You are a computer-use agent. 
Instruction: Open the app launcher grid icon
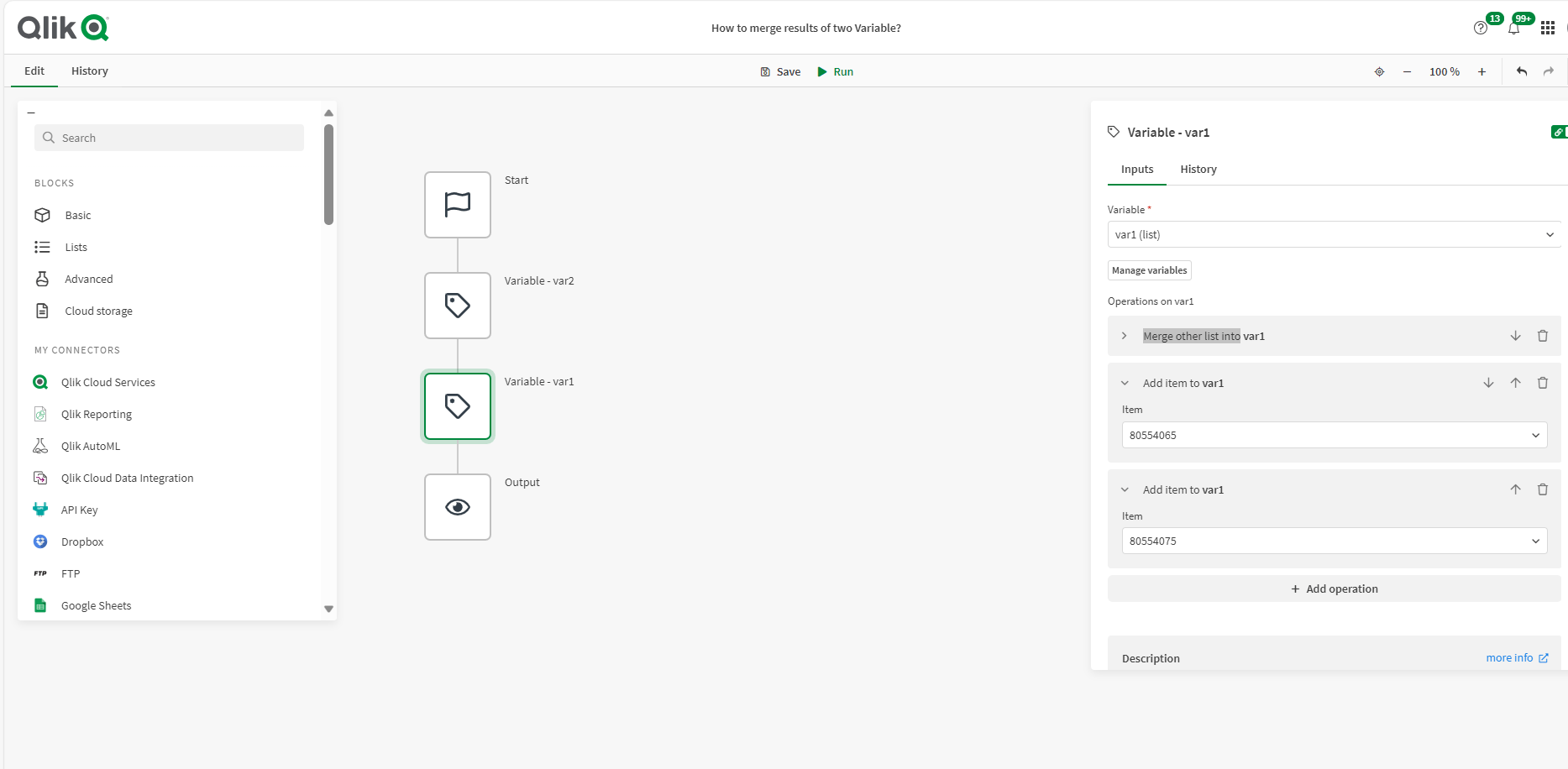pyautogui.click(x=1548, y=28)
